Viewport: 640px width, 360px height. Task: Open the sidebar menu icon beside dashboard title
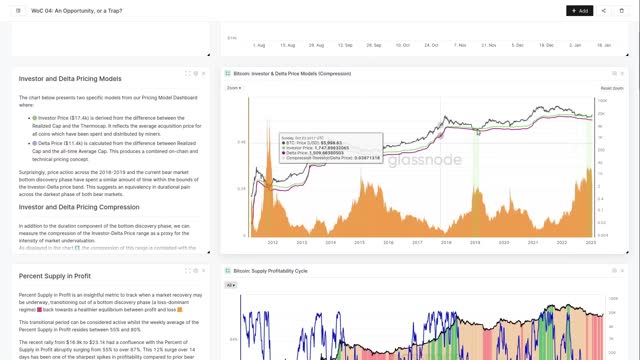point(18,11)
